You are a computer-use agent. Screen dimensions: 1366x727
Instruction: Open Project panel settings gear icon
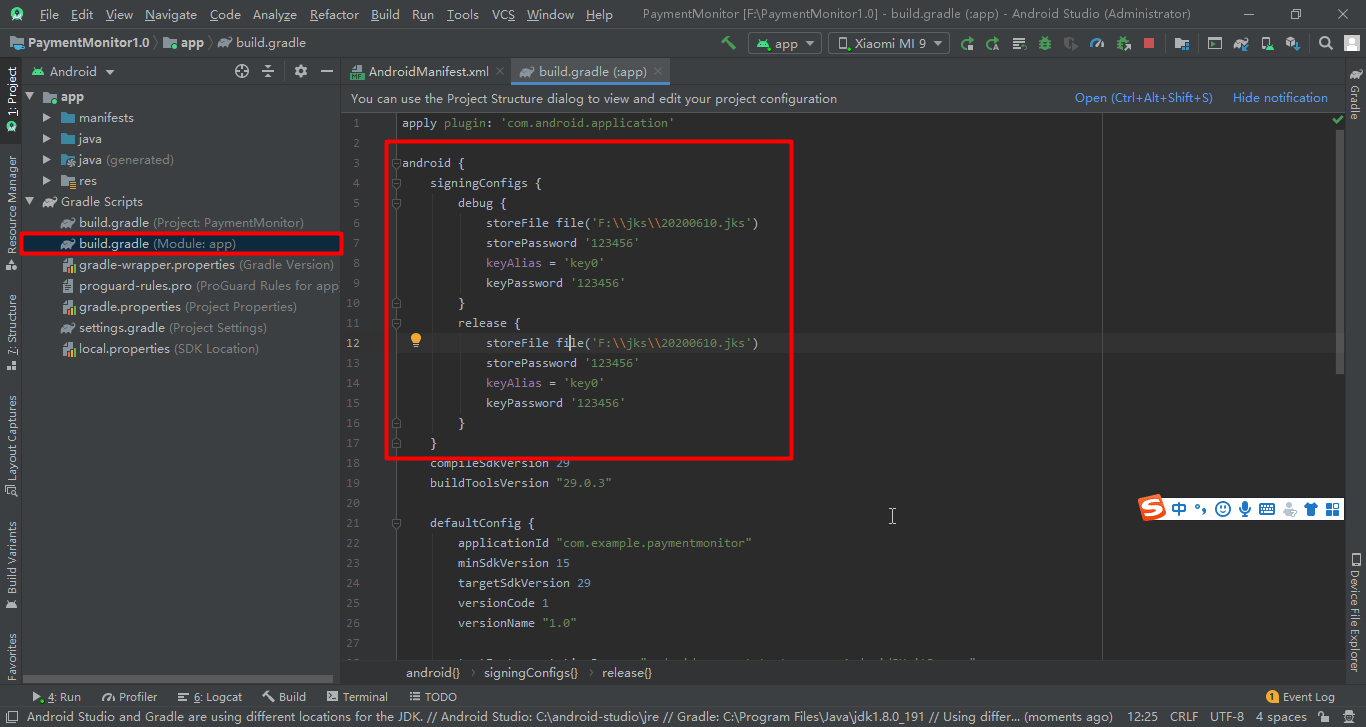coord(301,71)
